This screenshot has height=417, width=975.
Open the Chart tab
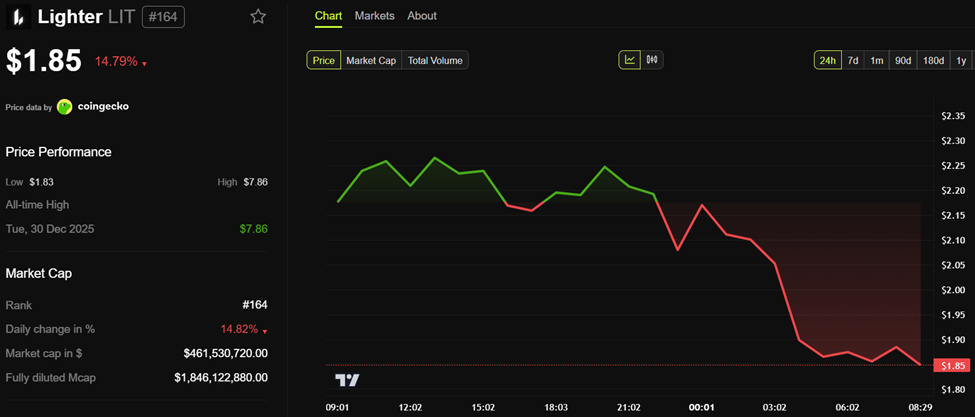point(328,16)
